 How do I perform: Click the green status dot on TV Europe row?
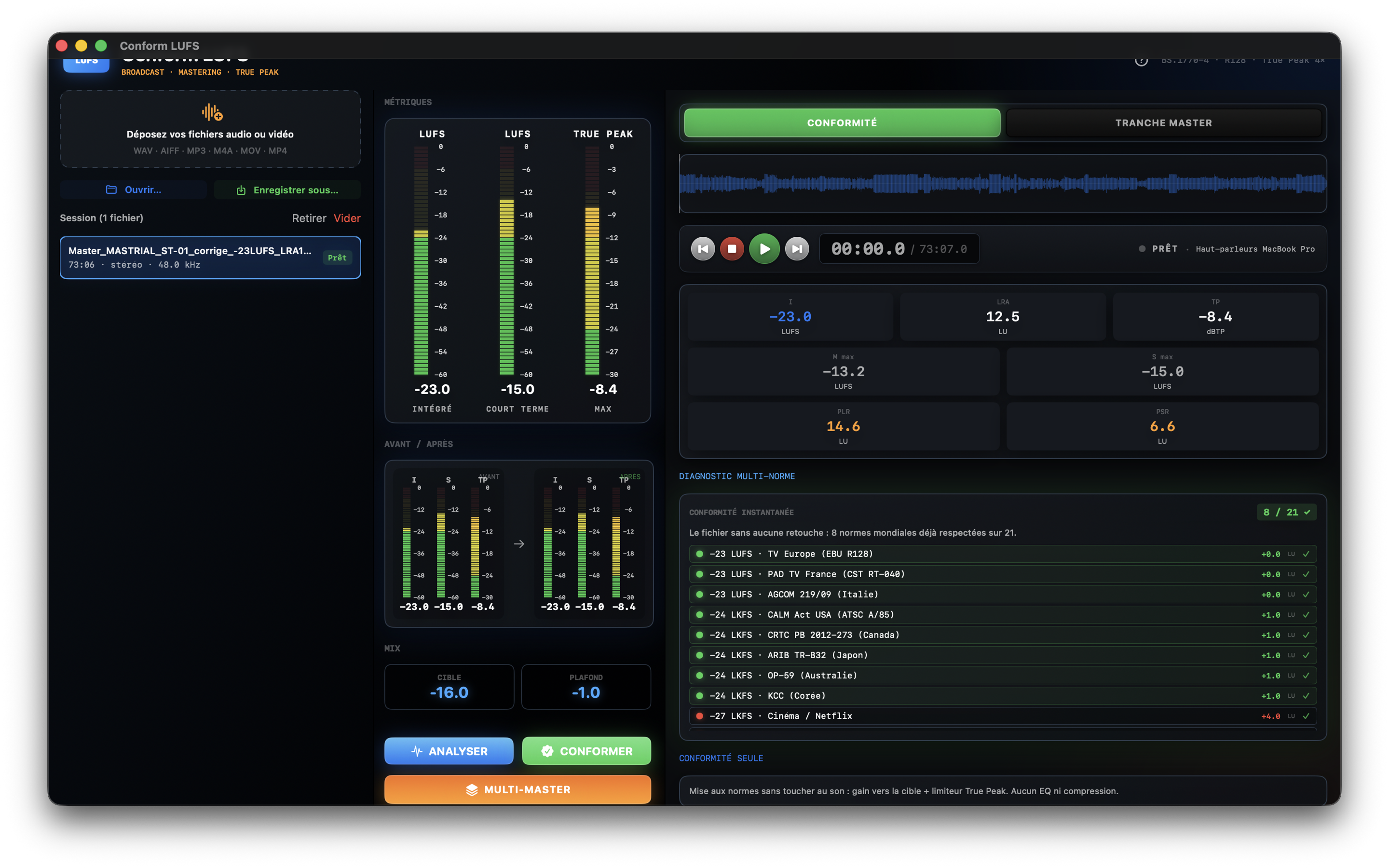pos(699,554)
